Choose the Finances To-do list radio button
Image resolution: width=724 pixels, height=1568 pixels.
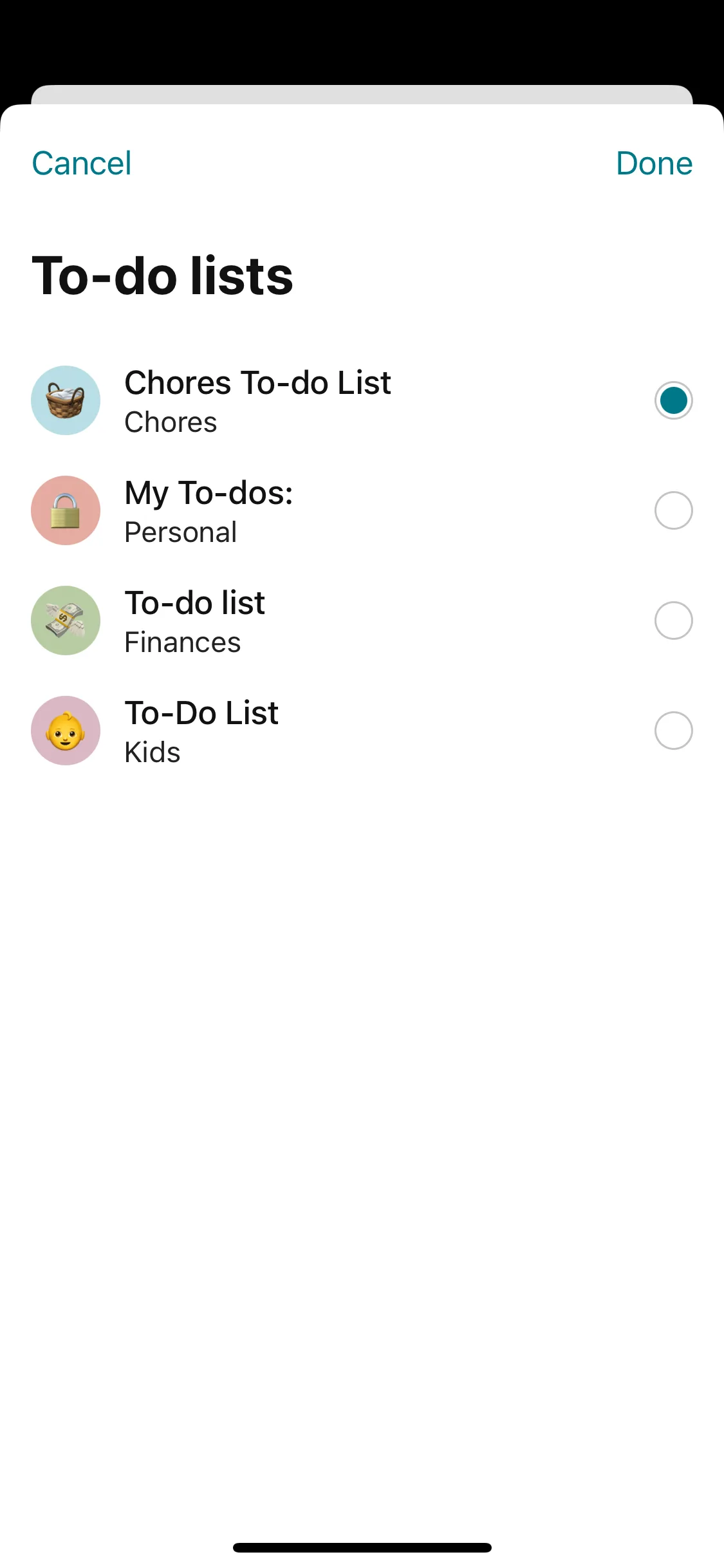click(x=673, y=621)
